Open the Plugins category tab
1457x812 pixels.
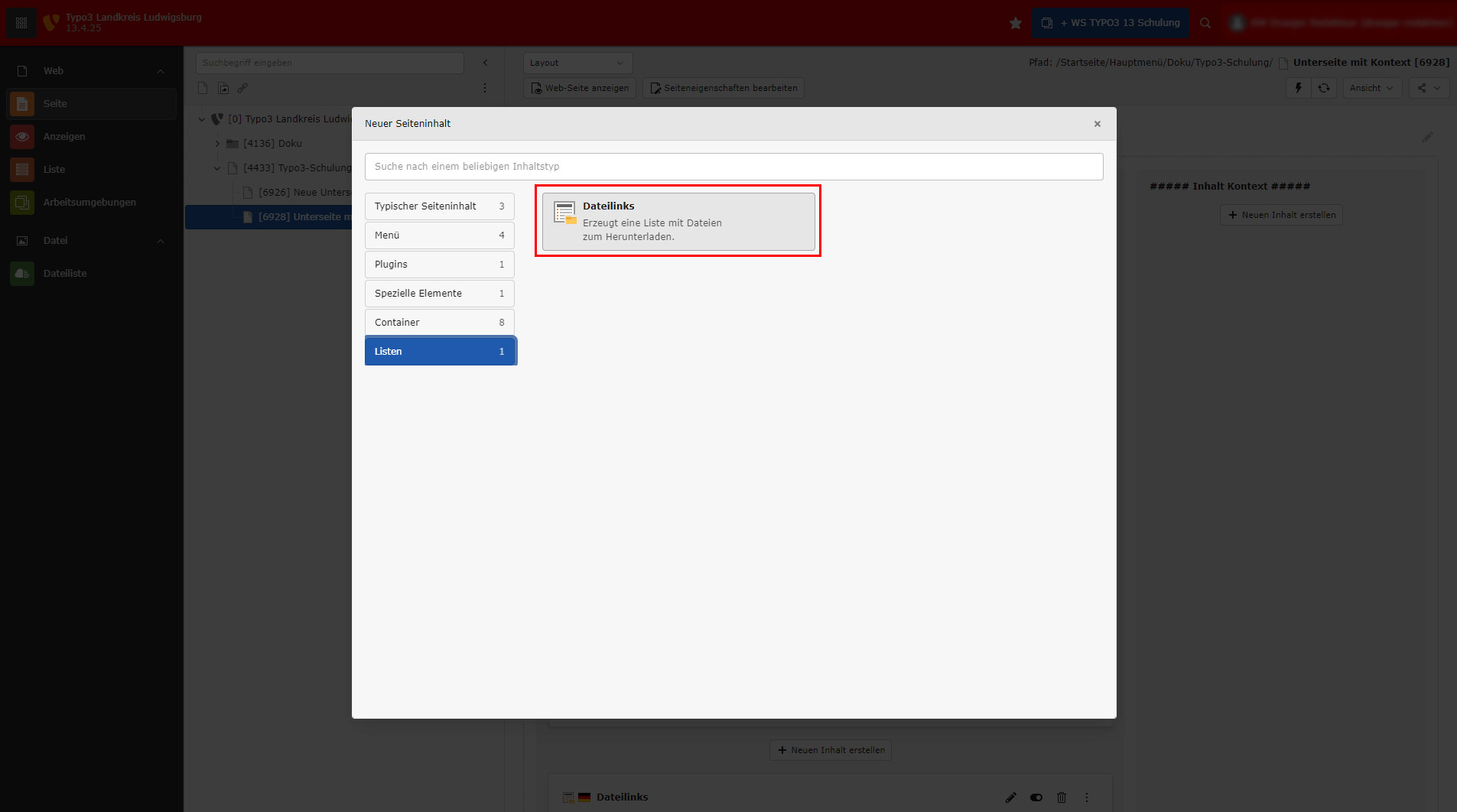point(439,265)
